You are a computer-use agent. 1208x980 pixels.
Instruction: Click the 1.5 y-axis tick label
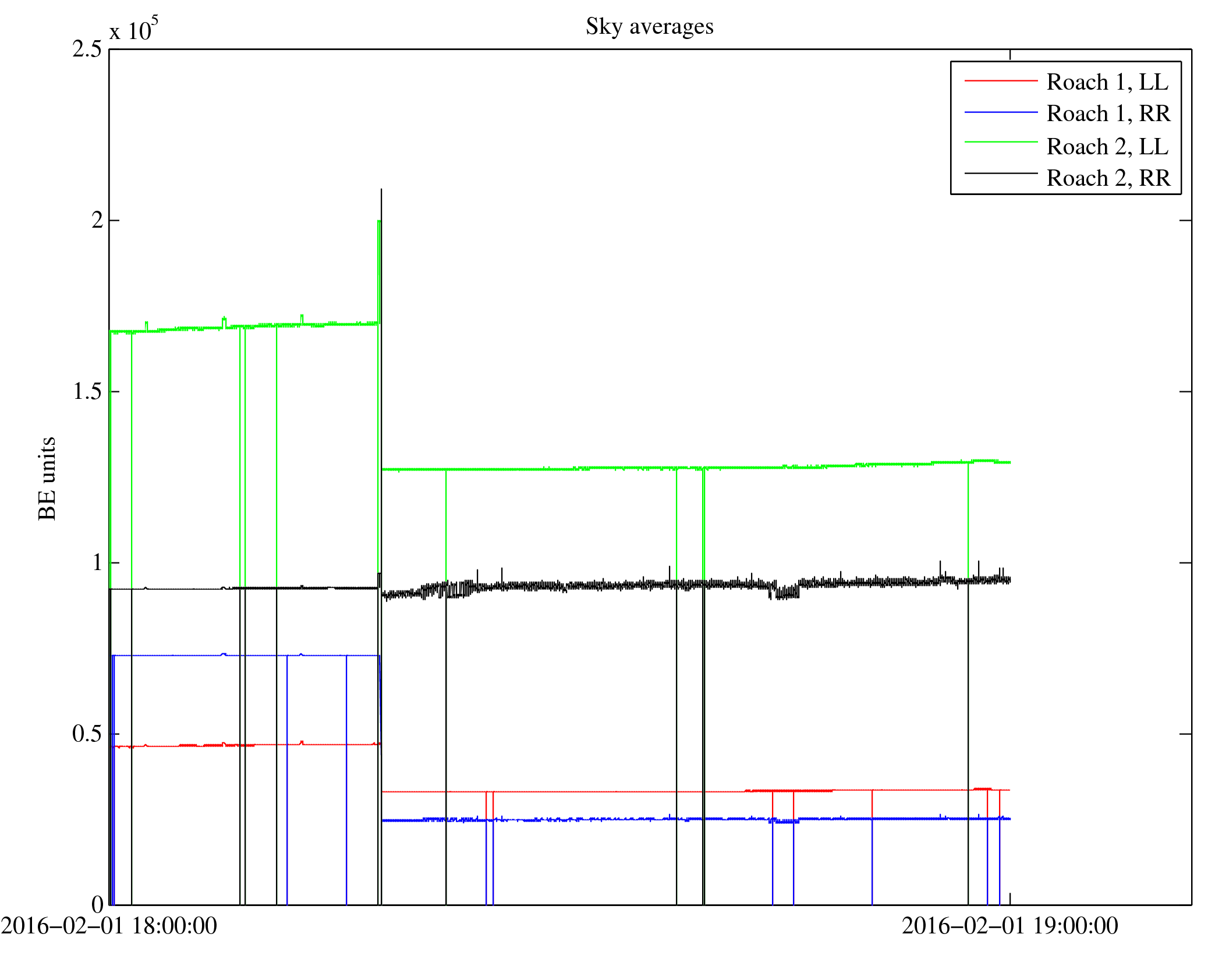pos(87,391)
